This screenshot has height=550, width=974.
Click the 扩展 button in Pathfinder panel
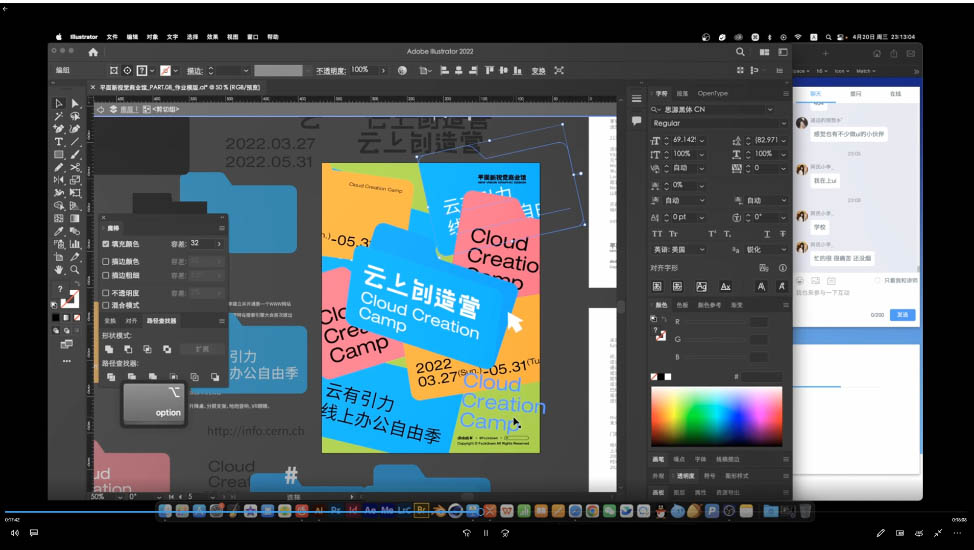tap(202, 349)
